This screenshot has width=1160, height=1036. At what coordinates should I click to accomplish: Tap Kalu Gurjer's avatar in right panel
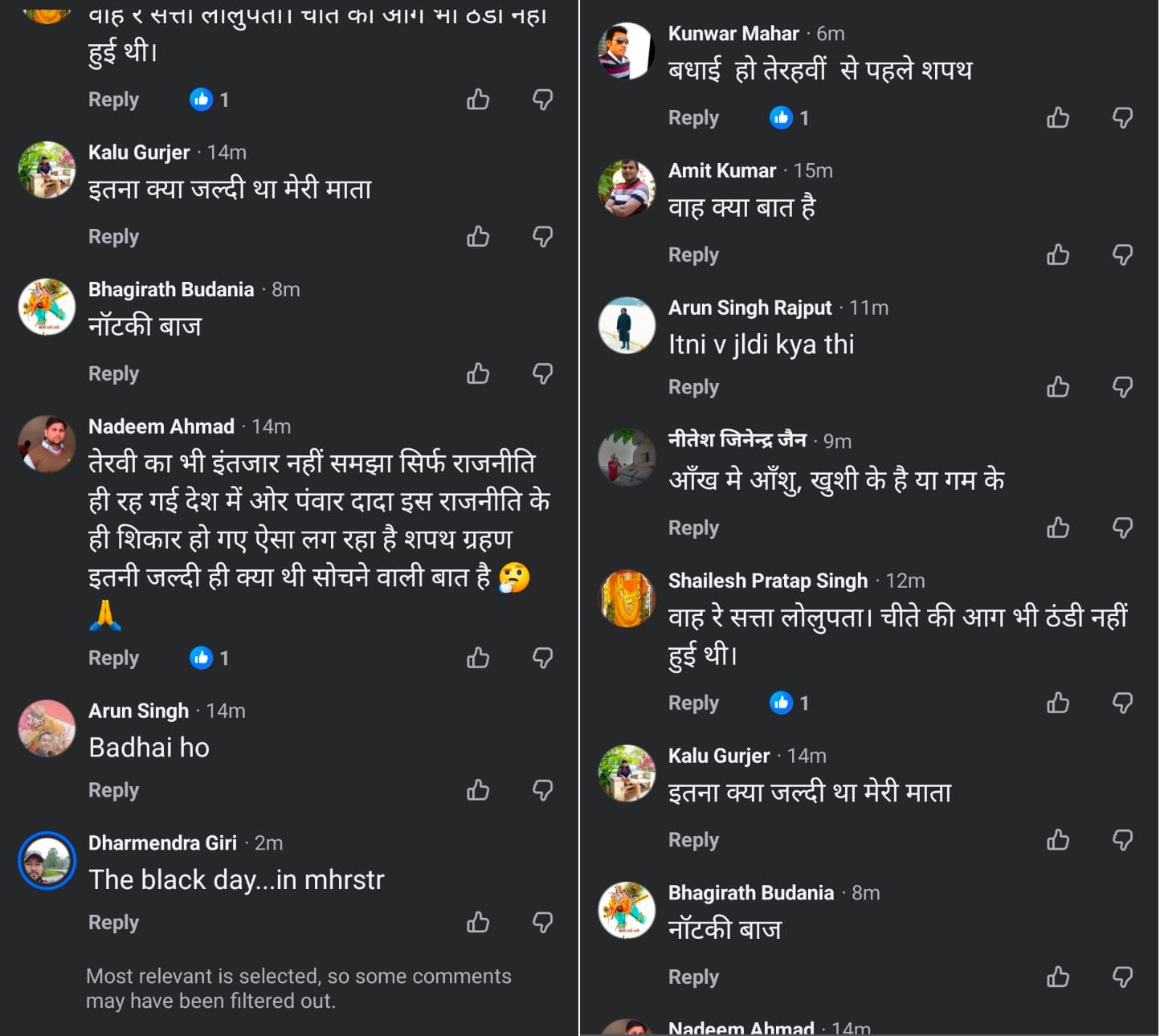point(627,773)
